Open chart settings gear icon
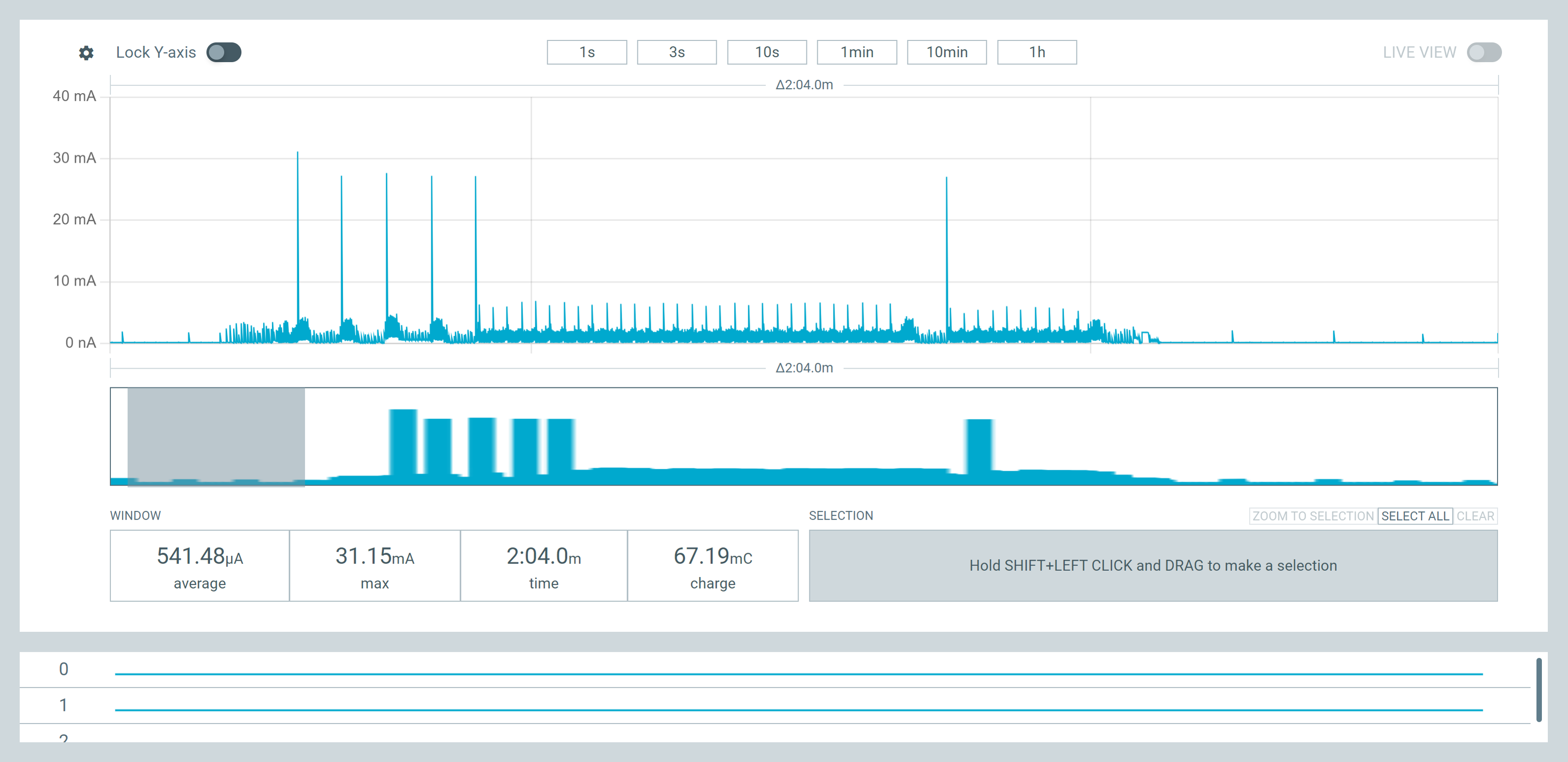 86,53
